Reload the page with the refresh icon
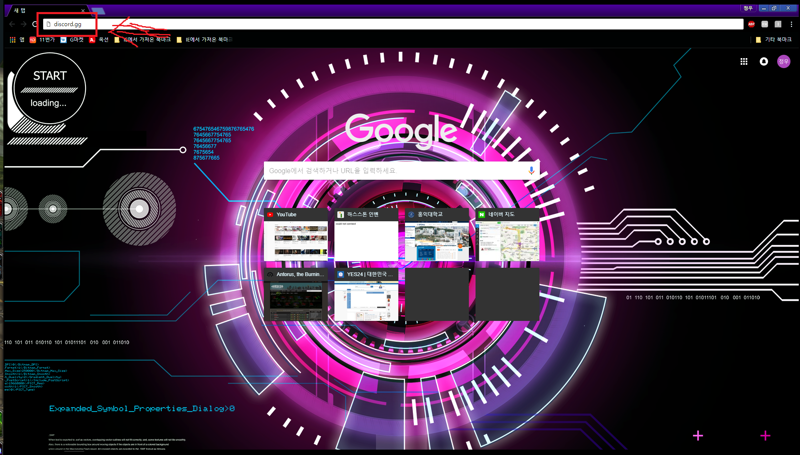800x455 pixels. click(34, 24)
